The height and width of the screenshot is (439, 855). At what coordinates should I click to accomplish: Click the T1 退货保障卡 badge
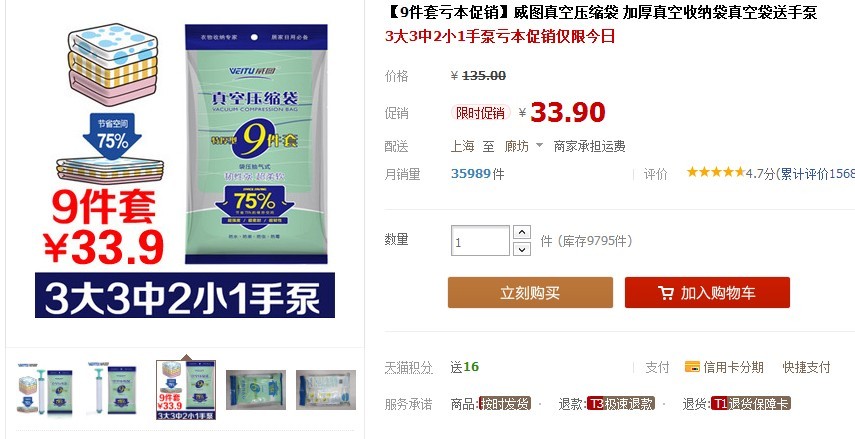pyautogui.click(x=750, y=404)
